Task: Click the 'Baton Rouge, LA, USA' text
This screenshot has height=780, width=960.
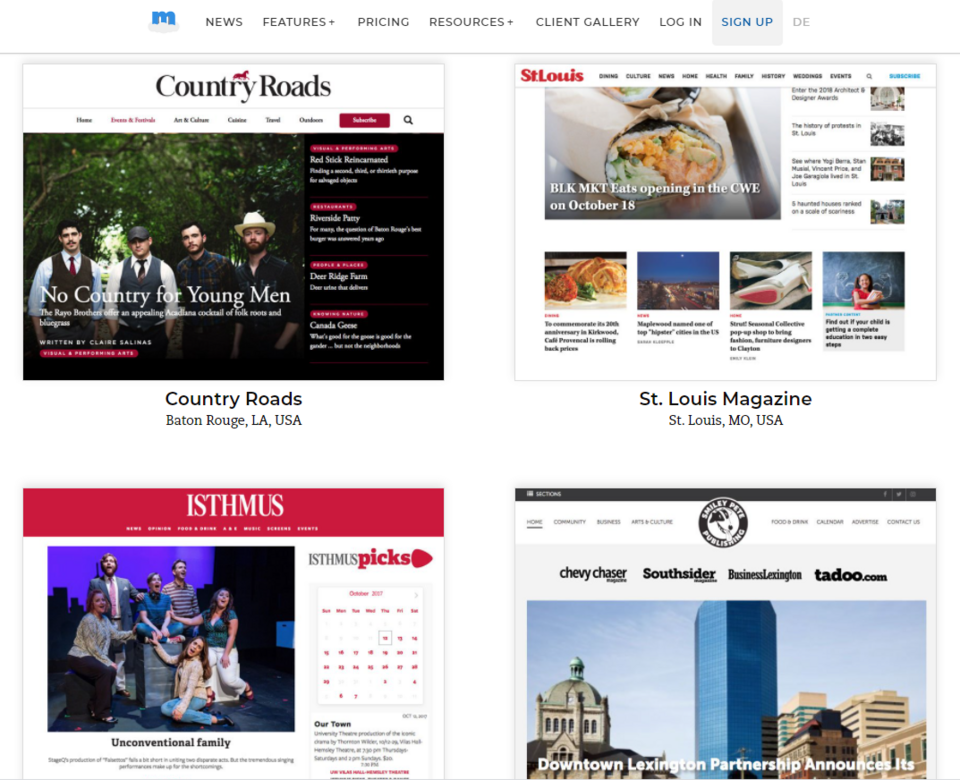Action: pyautogui.click(x=233, y=420)
